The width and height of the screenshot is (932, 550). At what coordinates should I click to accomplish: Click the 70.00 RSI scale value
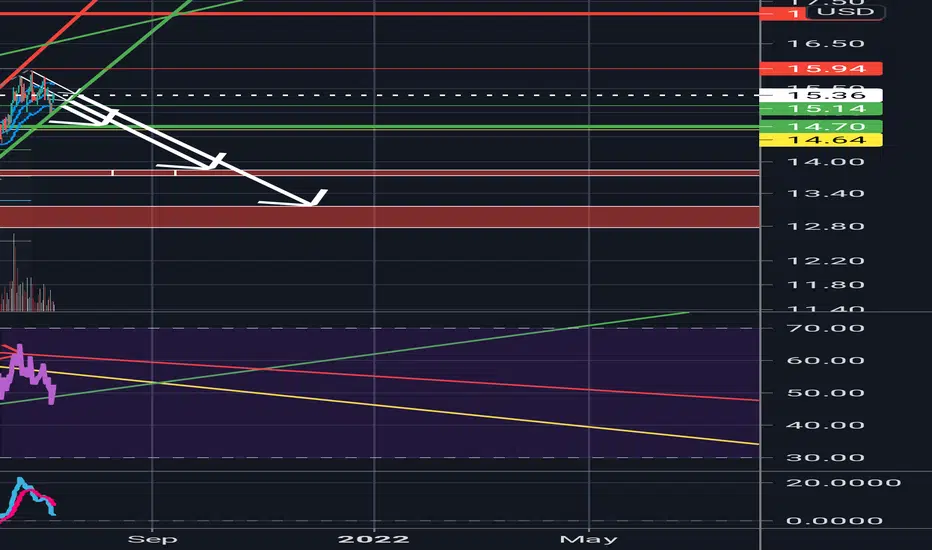tap(826, 328)
